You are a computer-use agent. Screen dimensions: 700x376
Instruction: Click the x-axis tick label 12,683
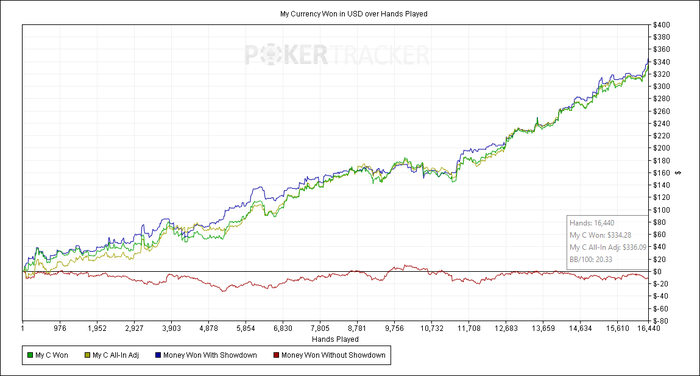point(506,328)
